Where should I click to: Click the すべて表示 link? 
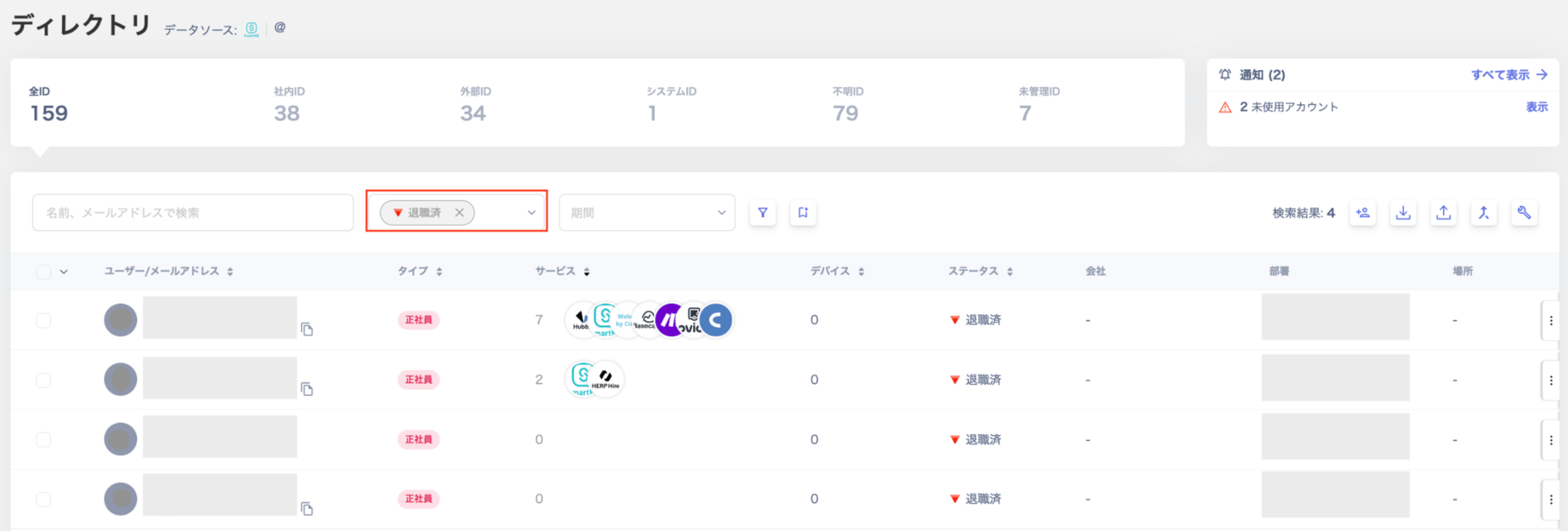[1509, 75]
